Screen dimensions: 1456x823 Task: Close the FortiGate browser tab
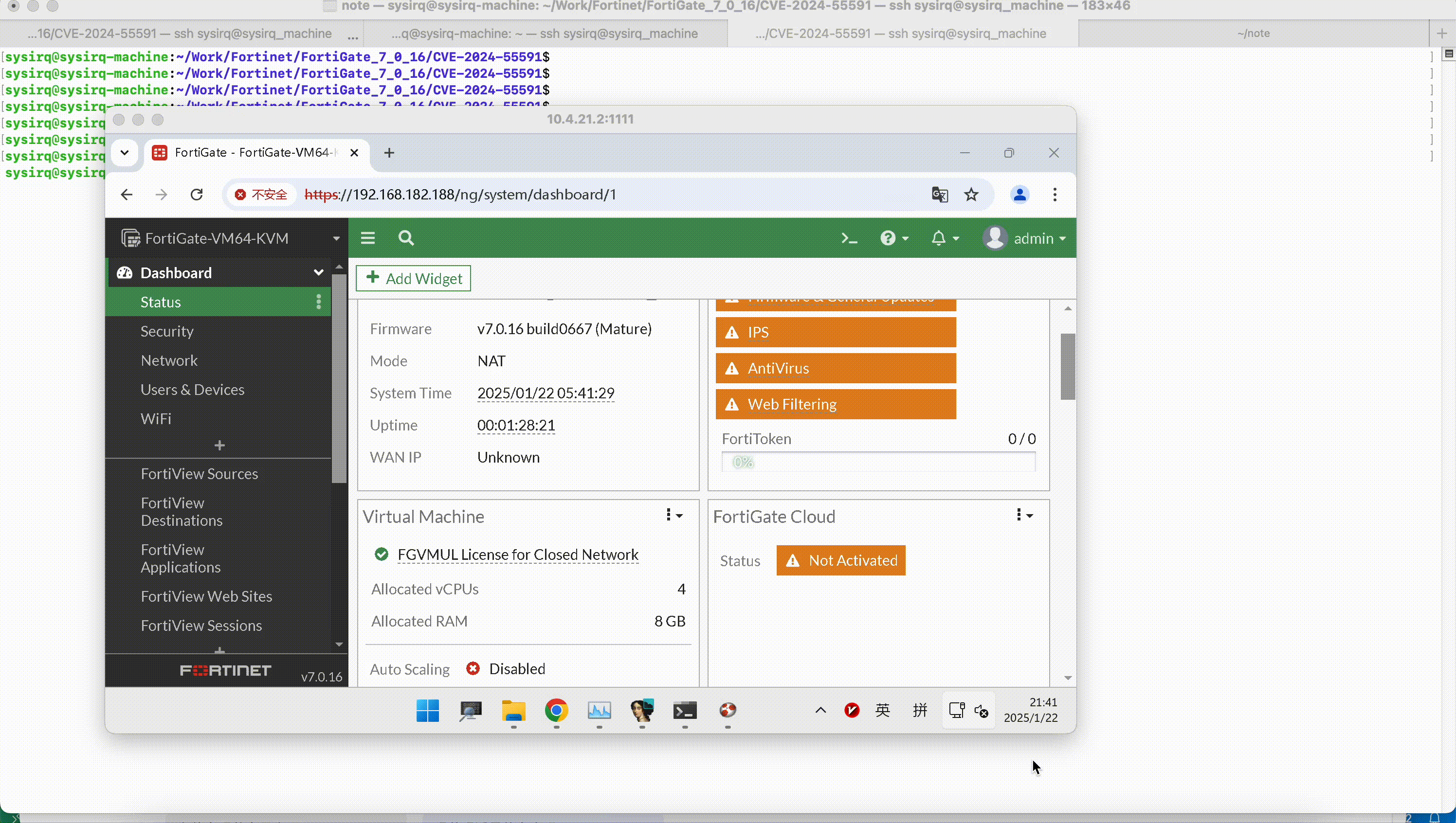point(355,153)
